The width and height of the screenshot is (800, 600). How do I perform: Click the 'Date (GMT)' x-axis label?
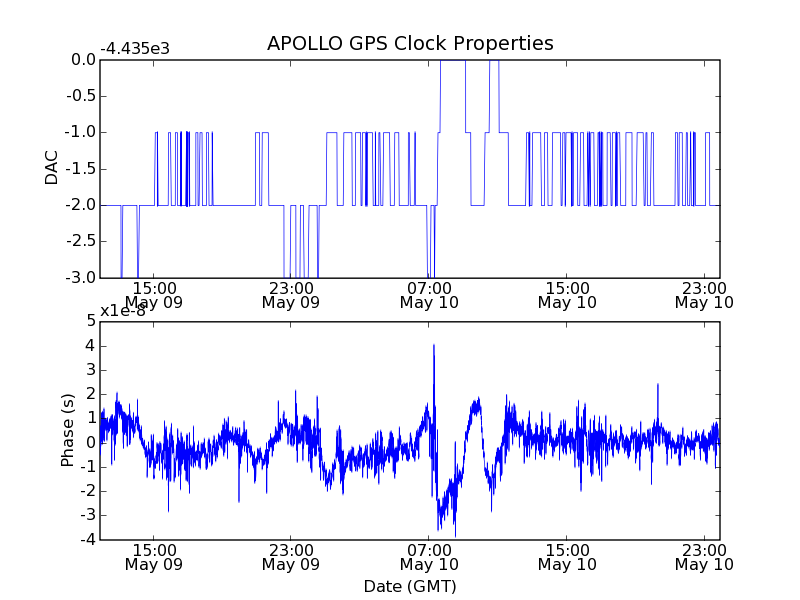pos(410,586)
